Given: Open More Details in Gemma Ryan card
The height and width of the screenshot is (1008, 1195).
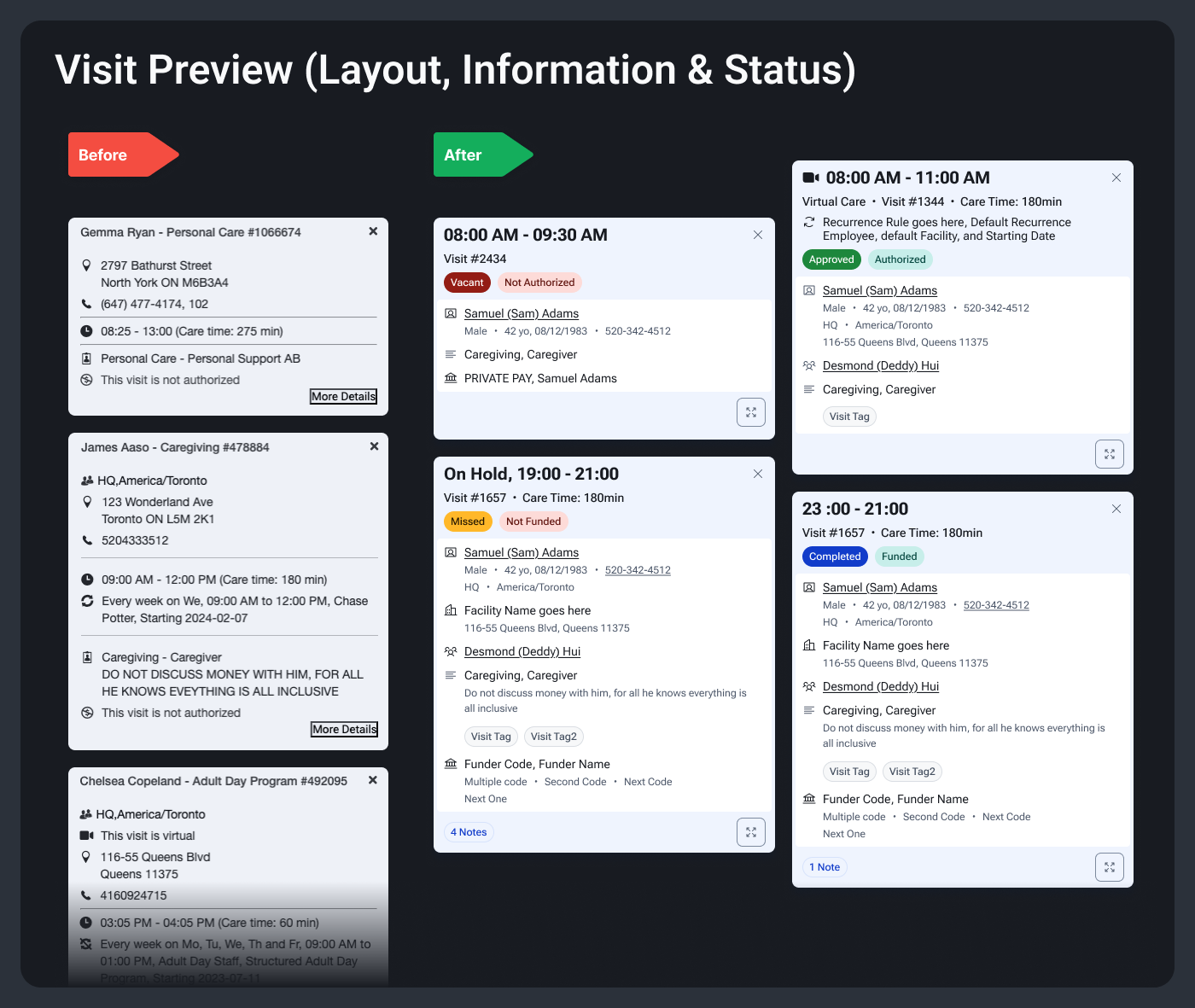Looking at the screenshot, I should point(343,396).
